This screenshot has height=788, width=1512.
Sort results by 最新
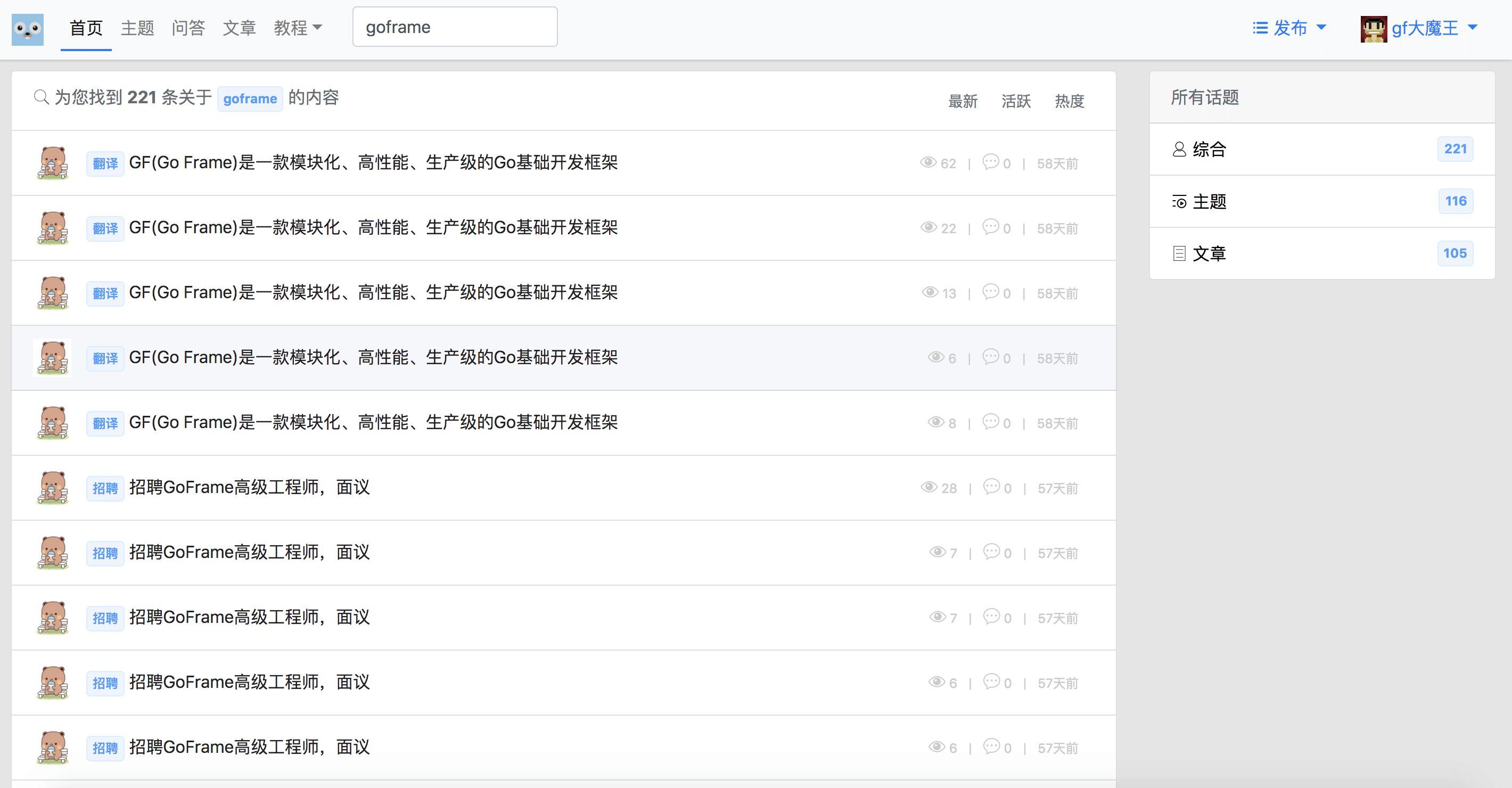(x=963, y=101)
